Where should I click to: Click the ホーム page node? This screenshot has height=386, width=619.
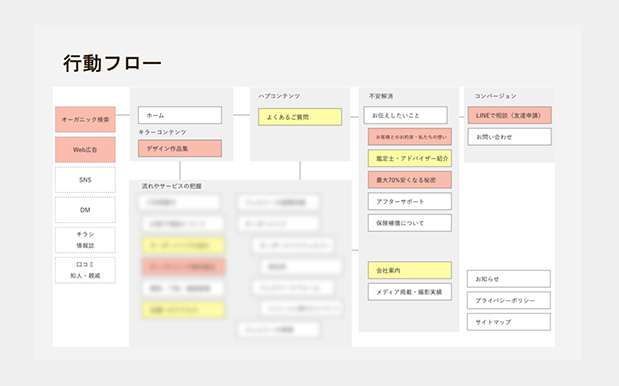pos(180,115)
